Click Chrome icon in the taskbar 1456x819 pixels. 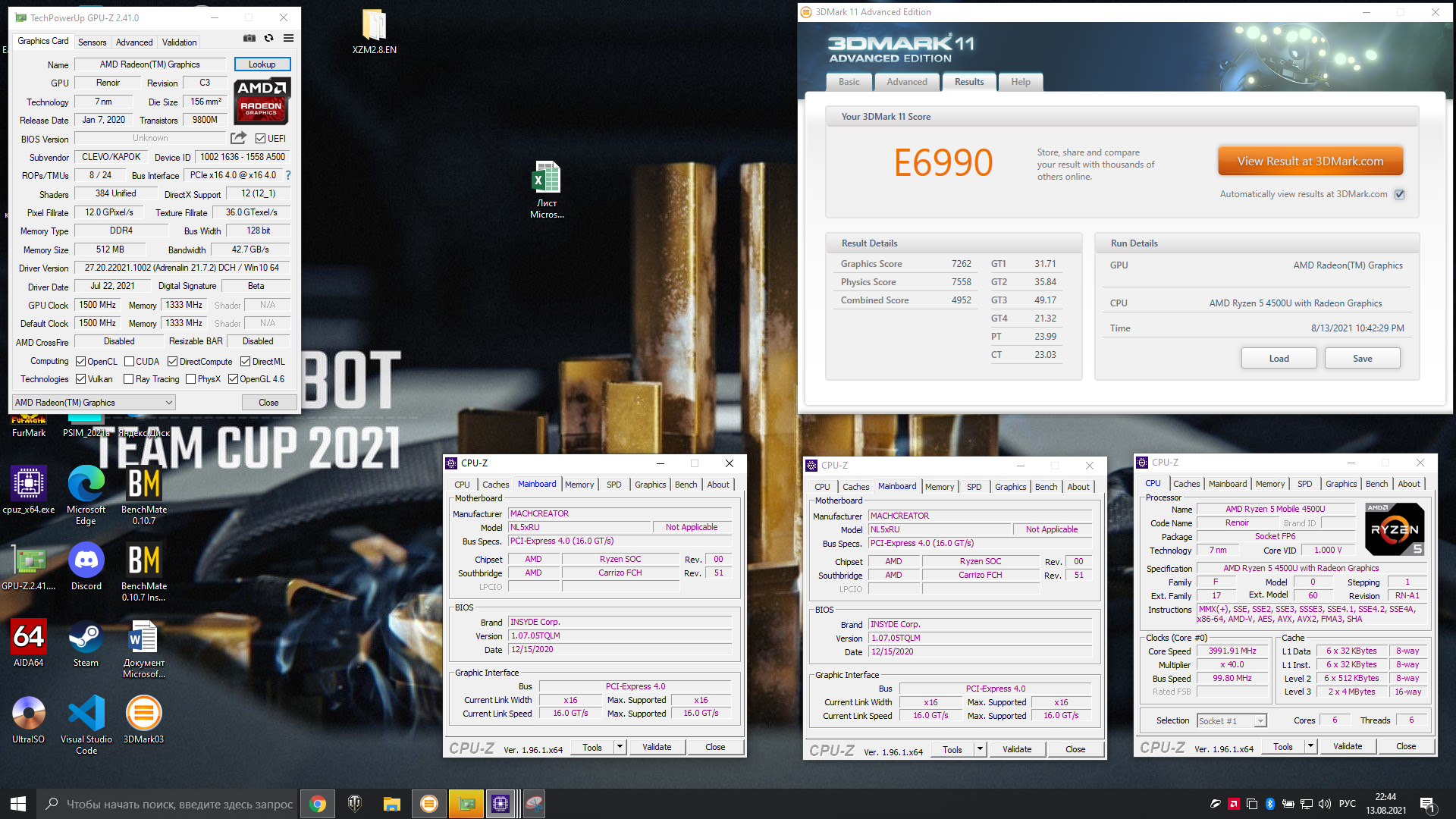click(318, 804)
